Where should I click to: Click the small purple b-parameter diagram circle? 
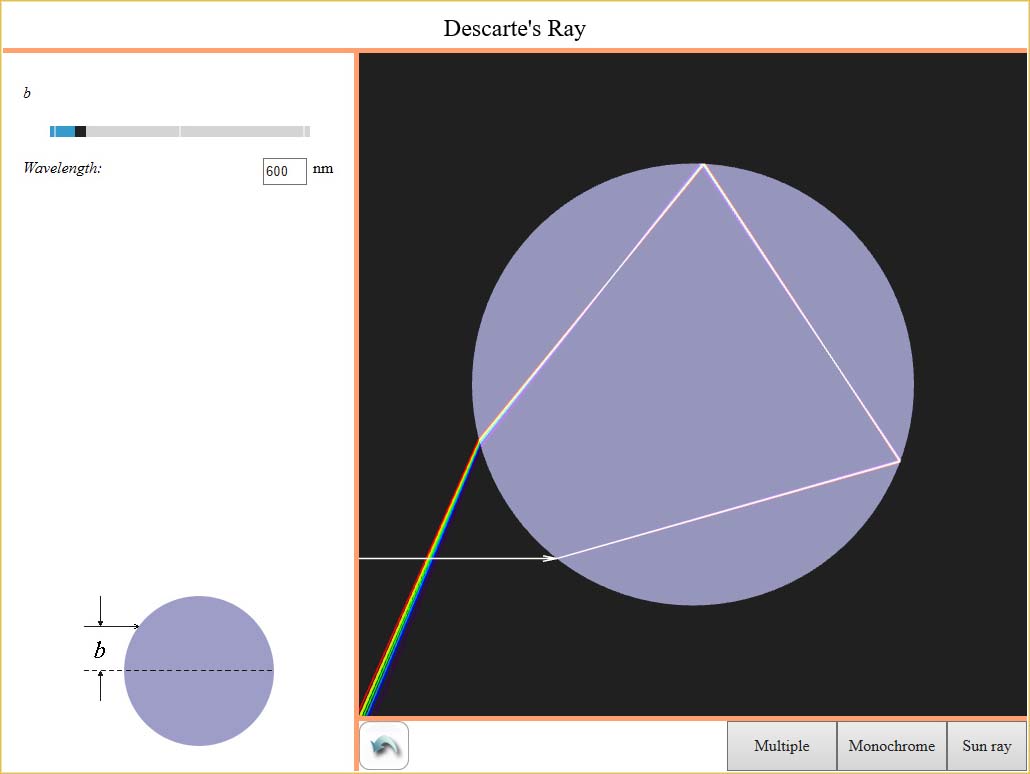coord(199,671)
